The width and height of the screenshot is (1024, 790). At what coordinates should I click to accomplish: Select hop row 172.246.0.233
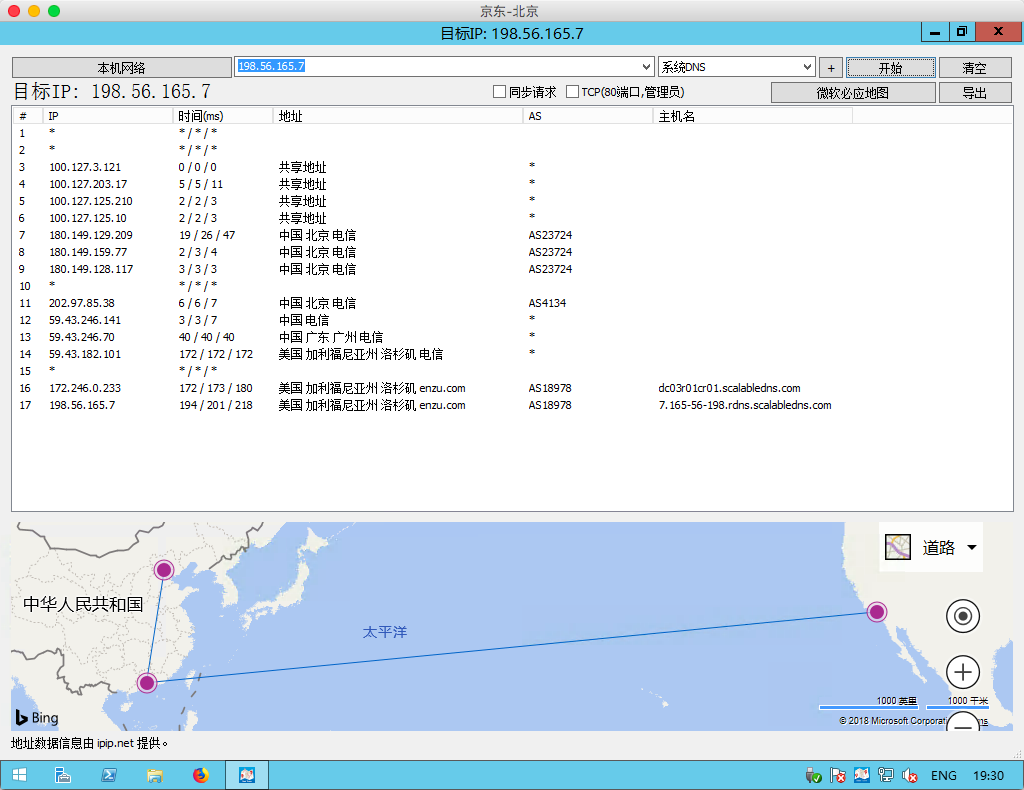[512, 388]
